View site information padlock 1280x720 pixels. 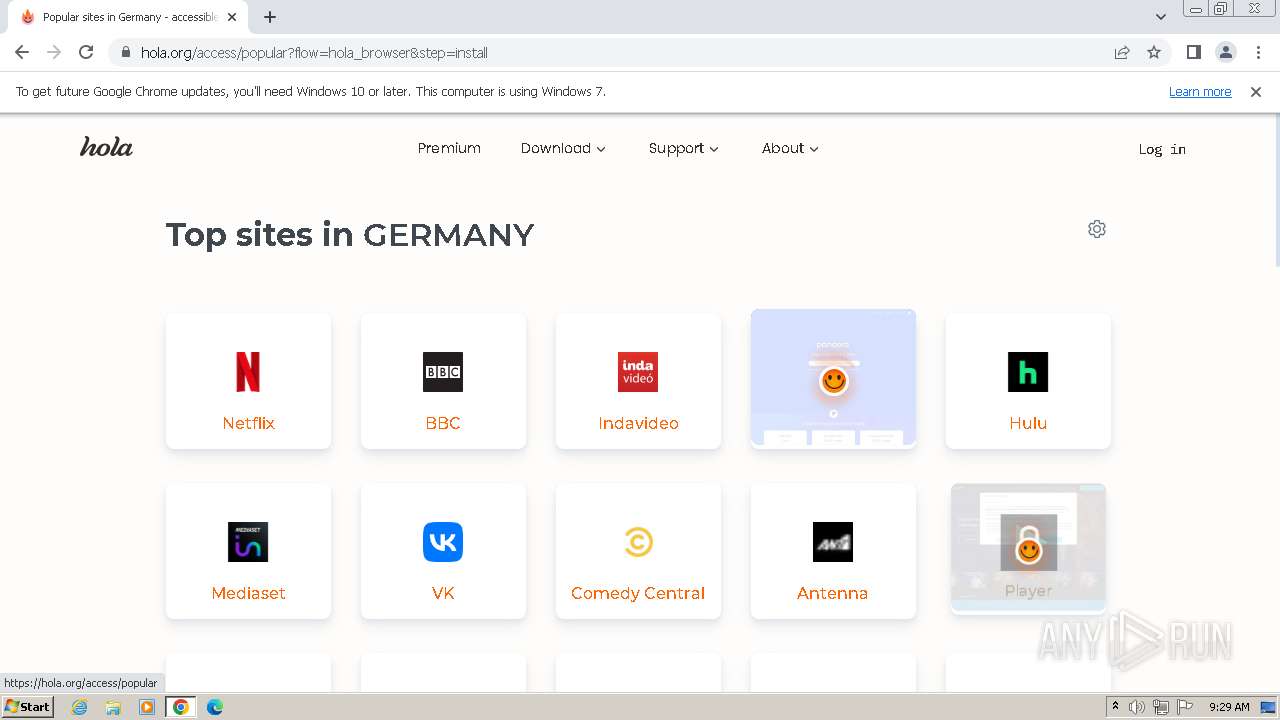126,52
